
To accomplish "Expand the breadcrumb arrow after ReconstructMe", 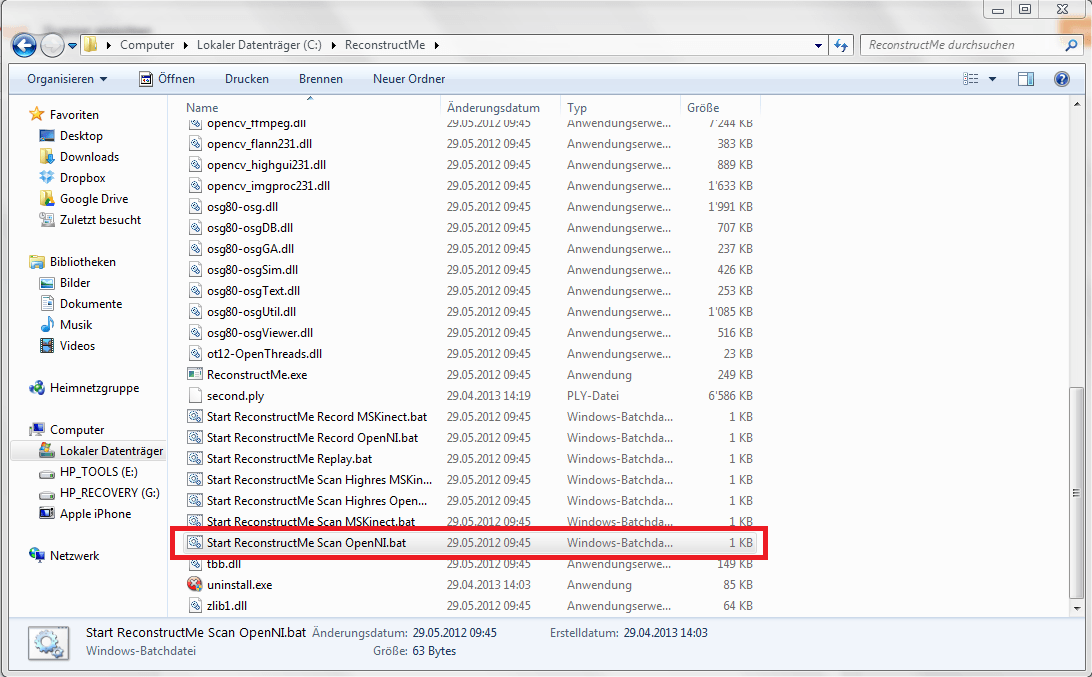I will (437, 45).
